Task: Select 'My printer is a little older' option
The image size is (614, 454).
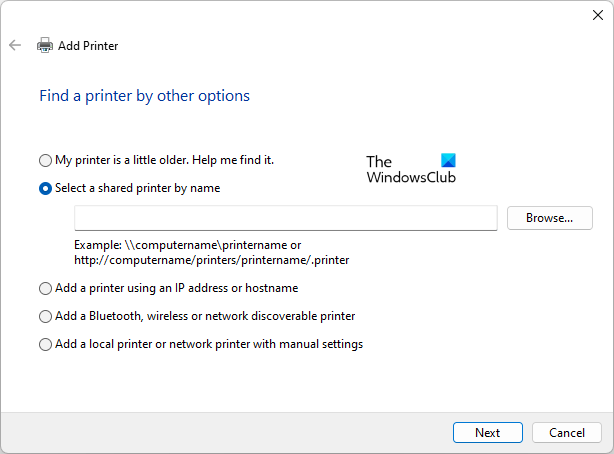Action: pos(45,160)
